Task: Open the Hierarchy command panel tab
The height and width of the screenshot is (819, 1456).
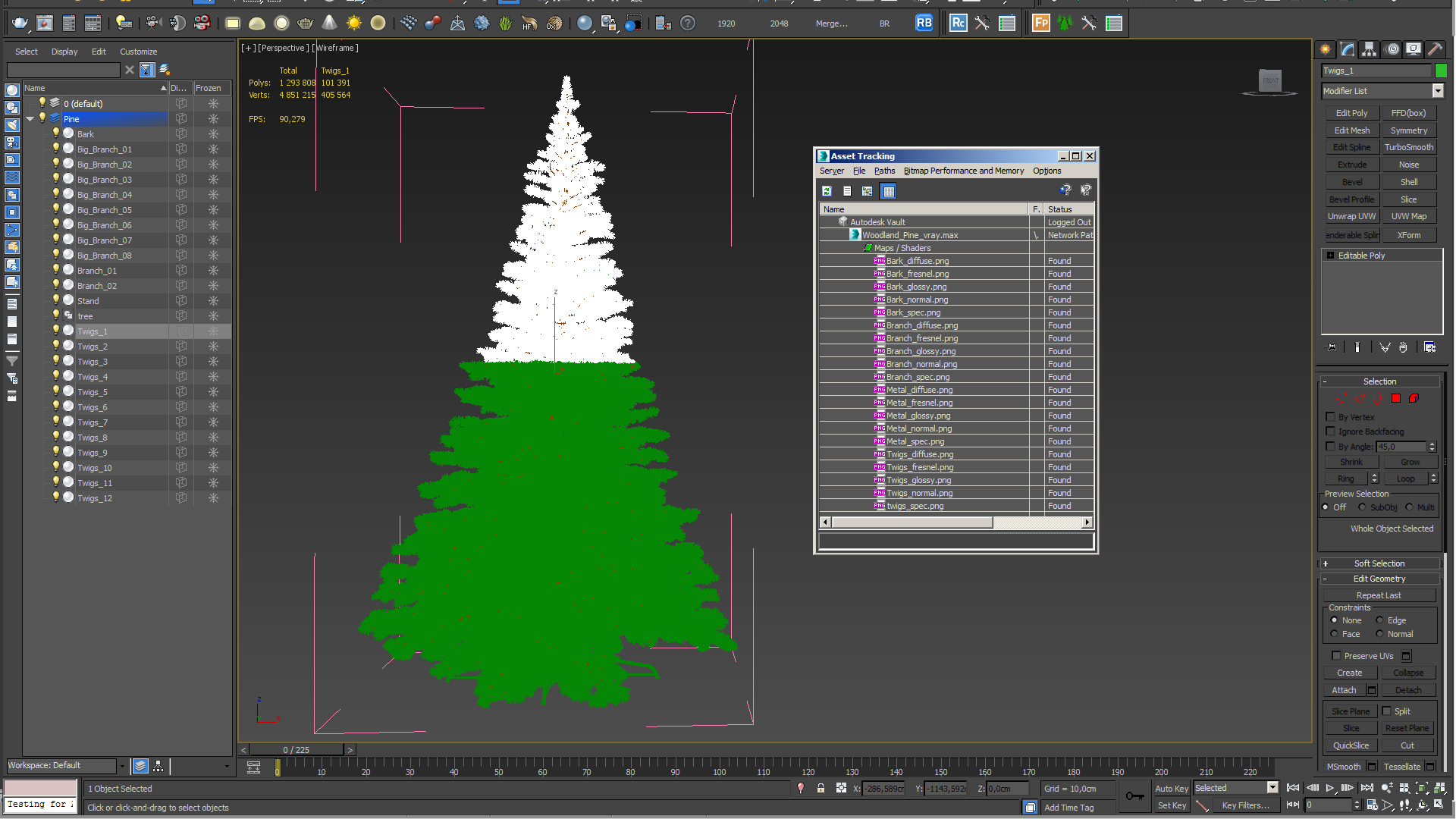Action: [1369, 49]
